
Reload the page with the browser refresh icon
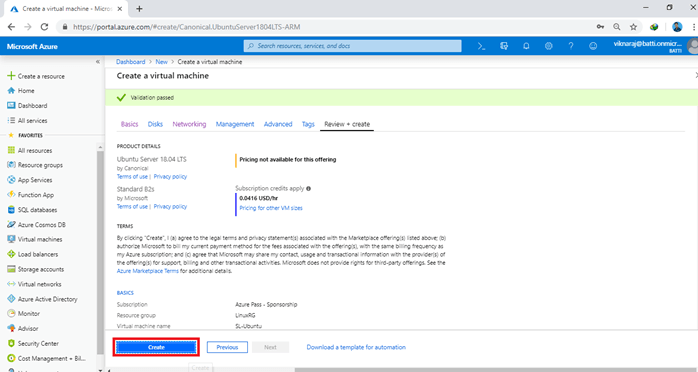tap(44, 27)
